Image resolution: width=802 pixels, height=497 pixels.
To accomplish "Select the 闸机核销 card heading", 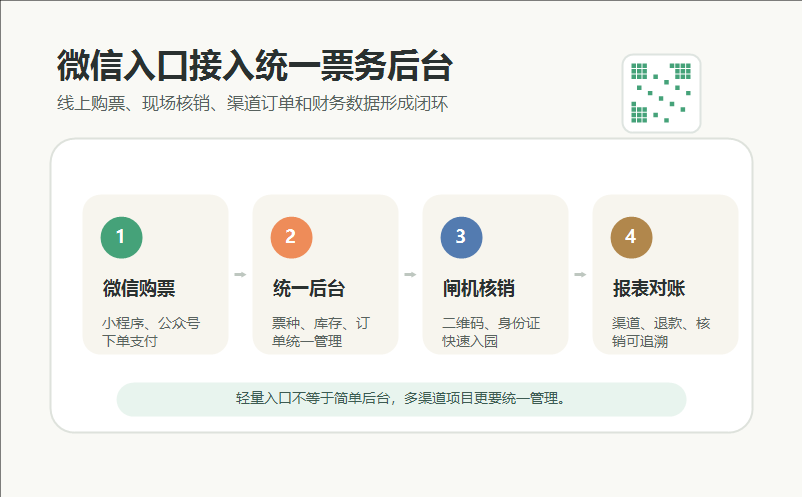I will (x=478, y=288).
